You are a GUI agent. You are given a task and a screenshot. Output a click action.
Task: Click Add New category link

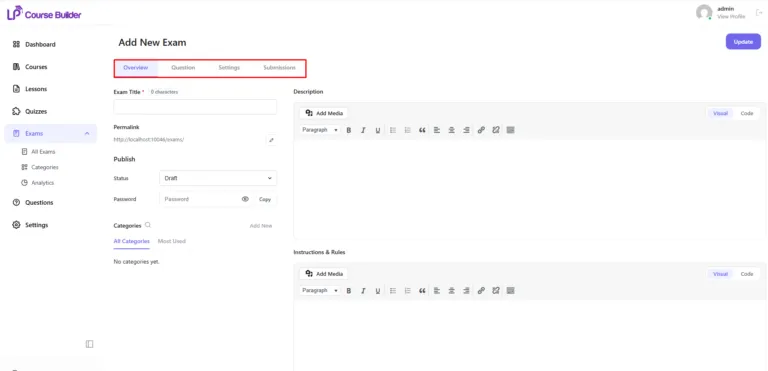pyautogui.click(x=261, y=226)
